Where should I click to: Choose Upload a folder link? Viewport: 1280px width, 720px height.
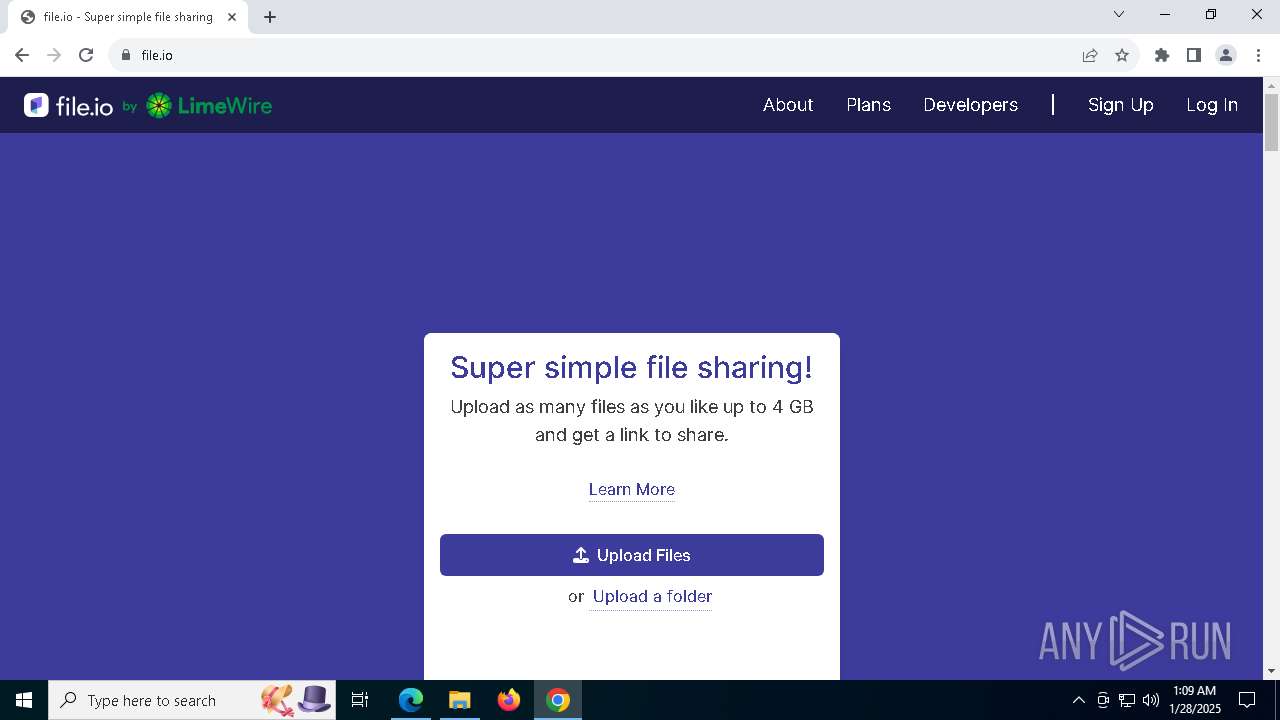(652, 596)
